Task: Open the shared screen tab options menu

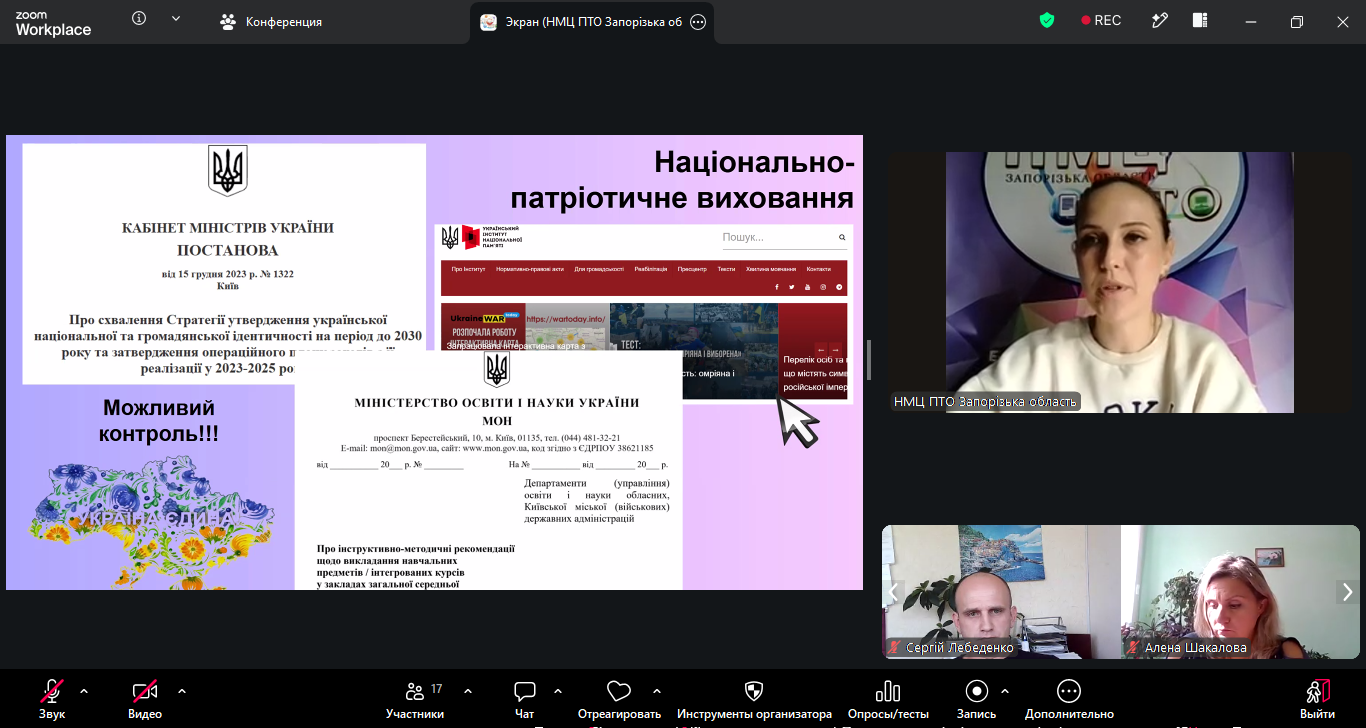Action: tap(698, 22)
